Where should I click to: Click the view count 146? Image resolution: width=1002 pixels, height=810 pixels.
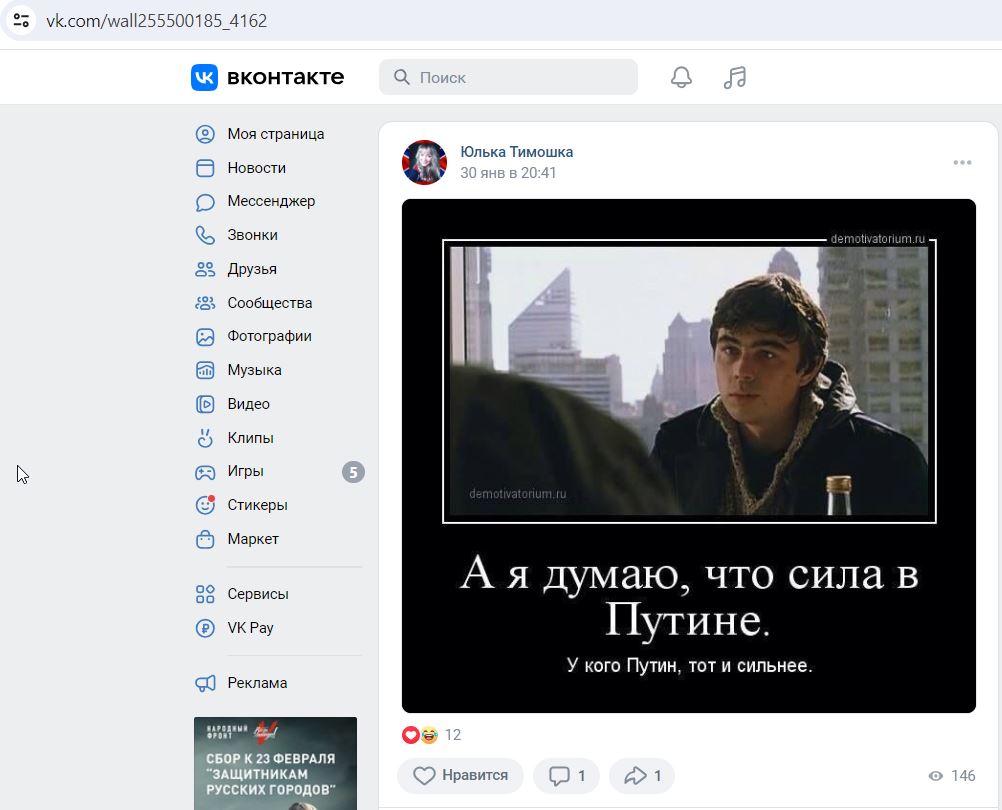(x=963, y=776)
